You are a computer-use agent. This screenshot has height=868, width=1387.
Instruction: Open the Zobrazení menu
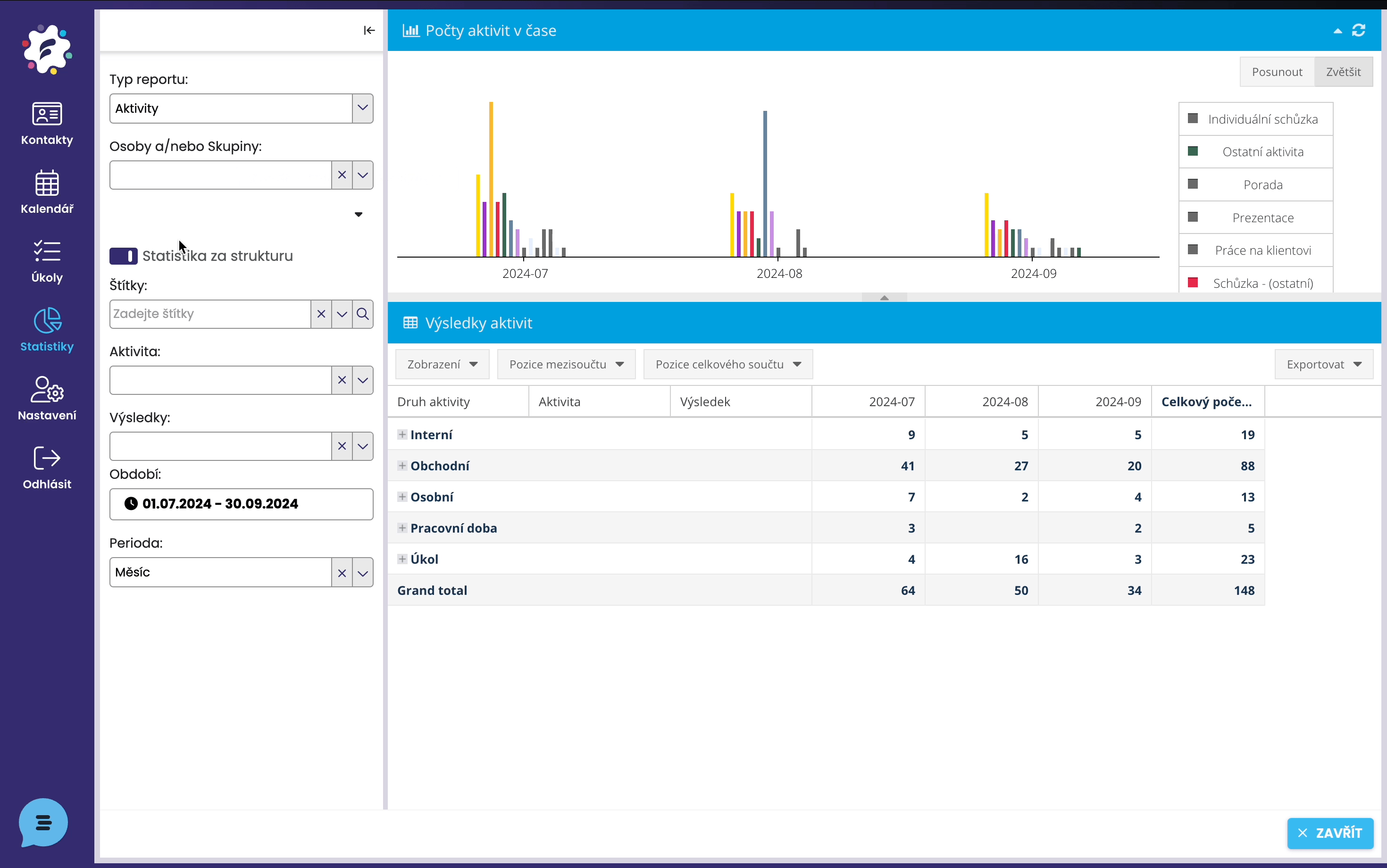point(442,365)
